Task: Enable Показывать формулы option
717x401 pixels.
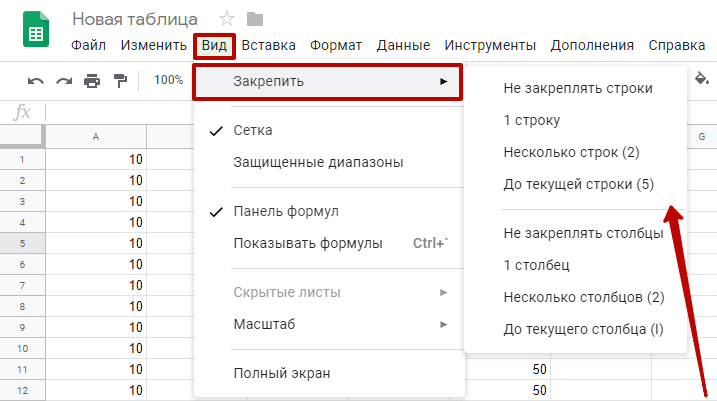Action: [x=307, y=243]
